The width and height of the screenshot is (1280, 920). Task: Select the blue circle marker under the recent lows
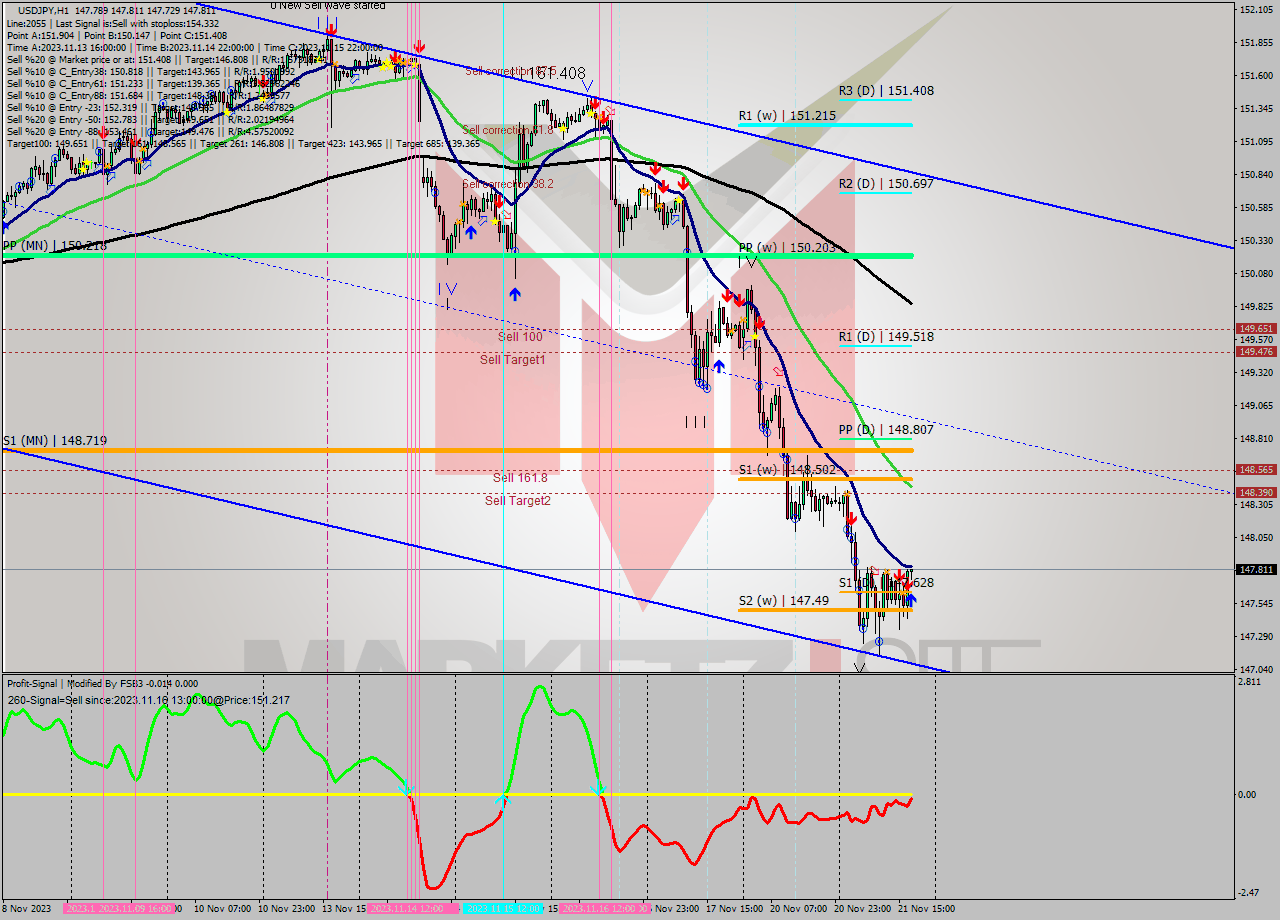click(879, 641)
